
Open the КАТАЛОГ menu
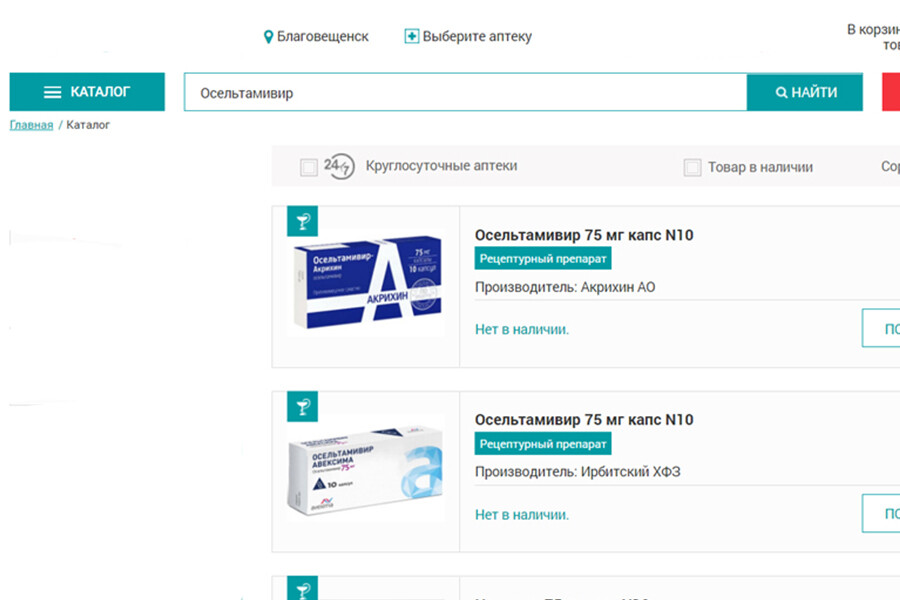tap(87, 92)
